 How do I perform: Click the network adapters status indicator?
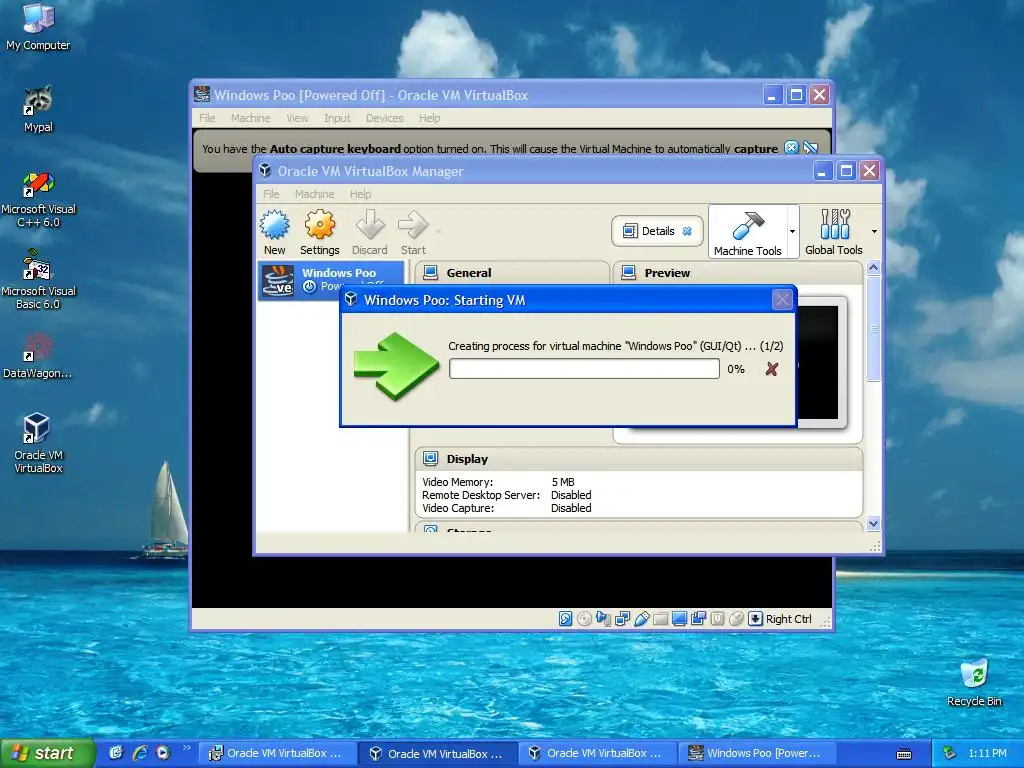tap(622, 618)
